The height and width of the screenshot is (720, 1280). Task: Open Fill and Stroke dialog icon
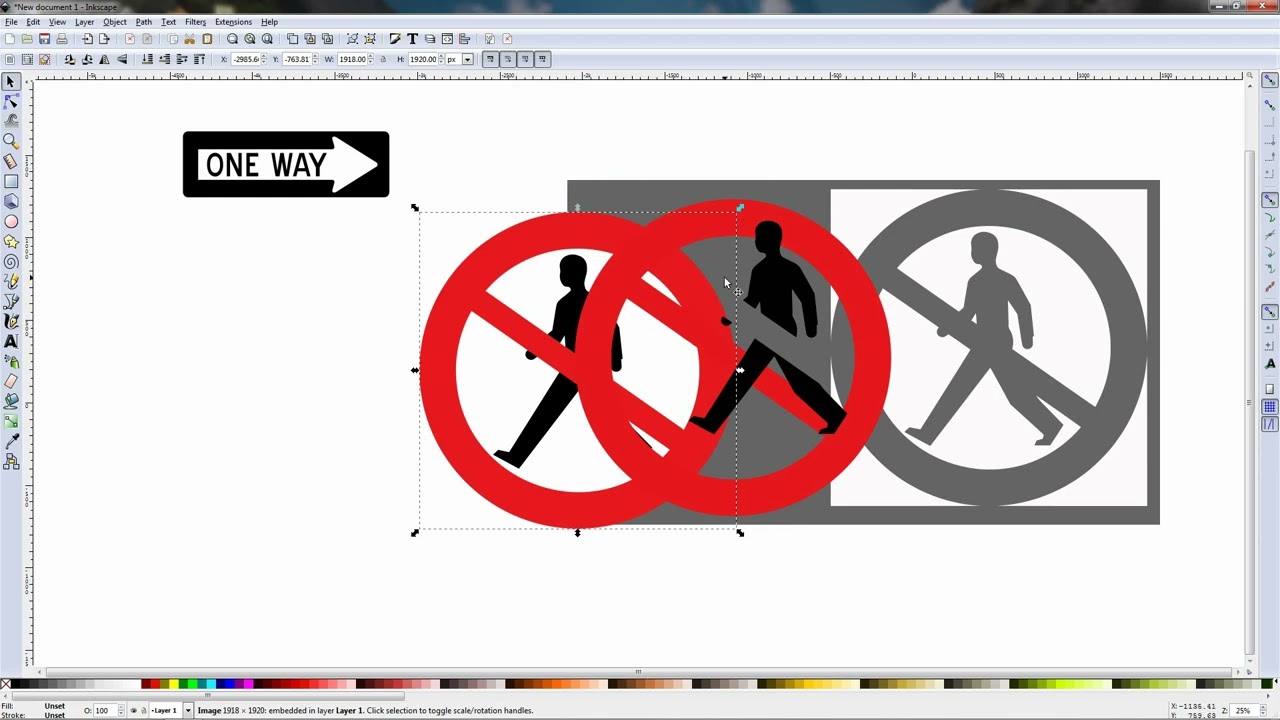tap(395, 39)
